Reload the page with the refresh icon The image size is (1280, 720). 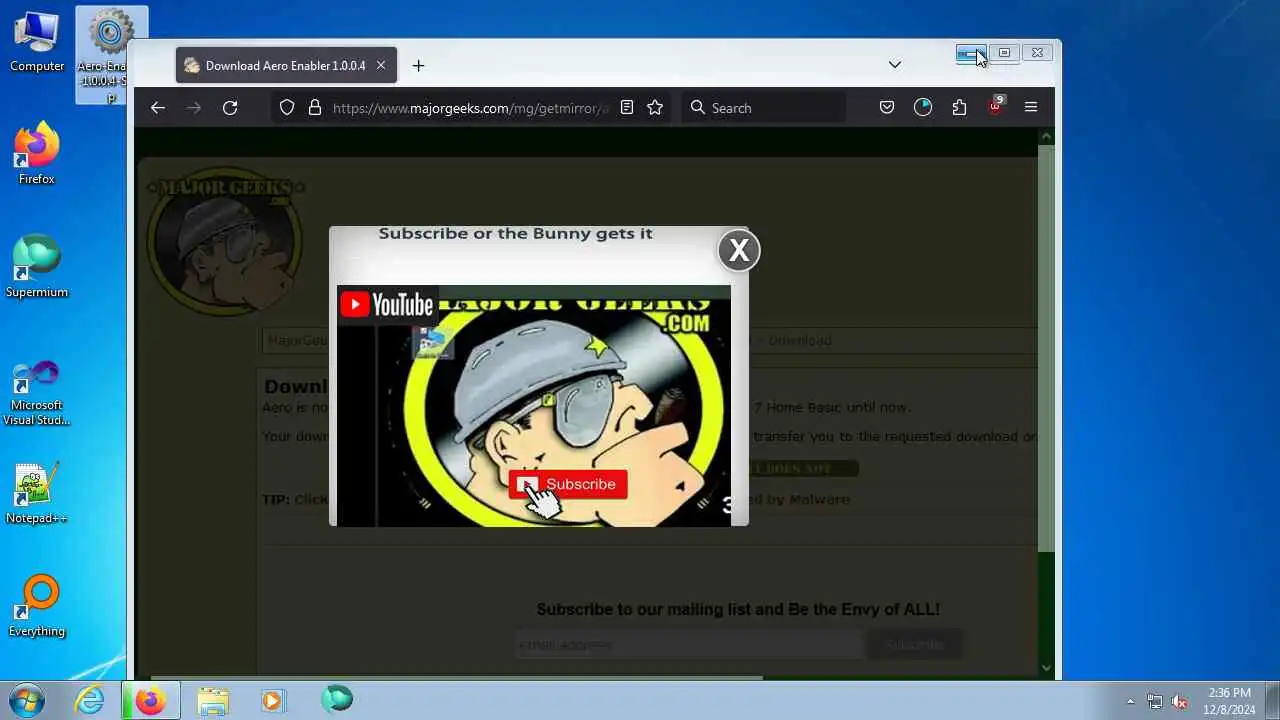click(x=230, y=108)
